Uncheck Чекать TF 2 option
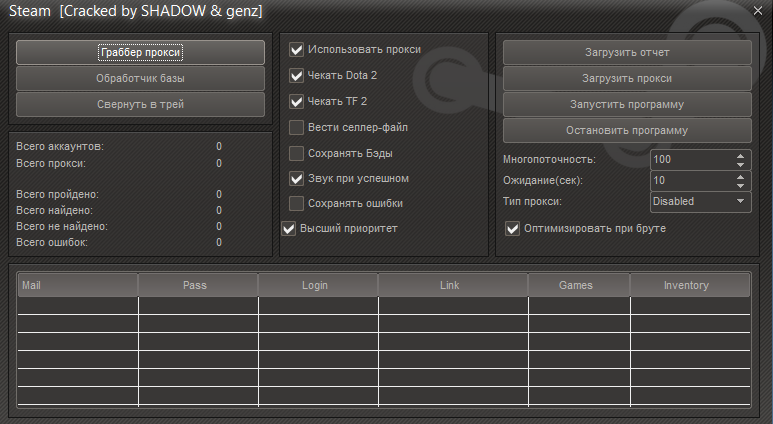 click(296, 102)
